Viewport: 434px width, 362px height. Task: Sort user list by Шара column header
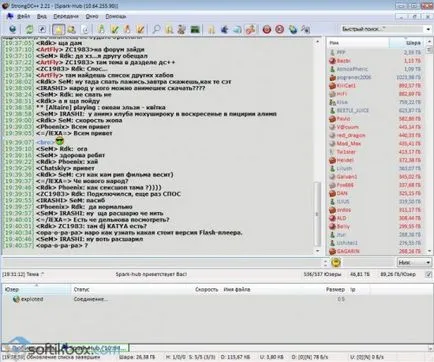407,43
